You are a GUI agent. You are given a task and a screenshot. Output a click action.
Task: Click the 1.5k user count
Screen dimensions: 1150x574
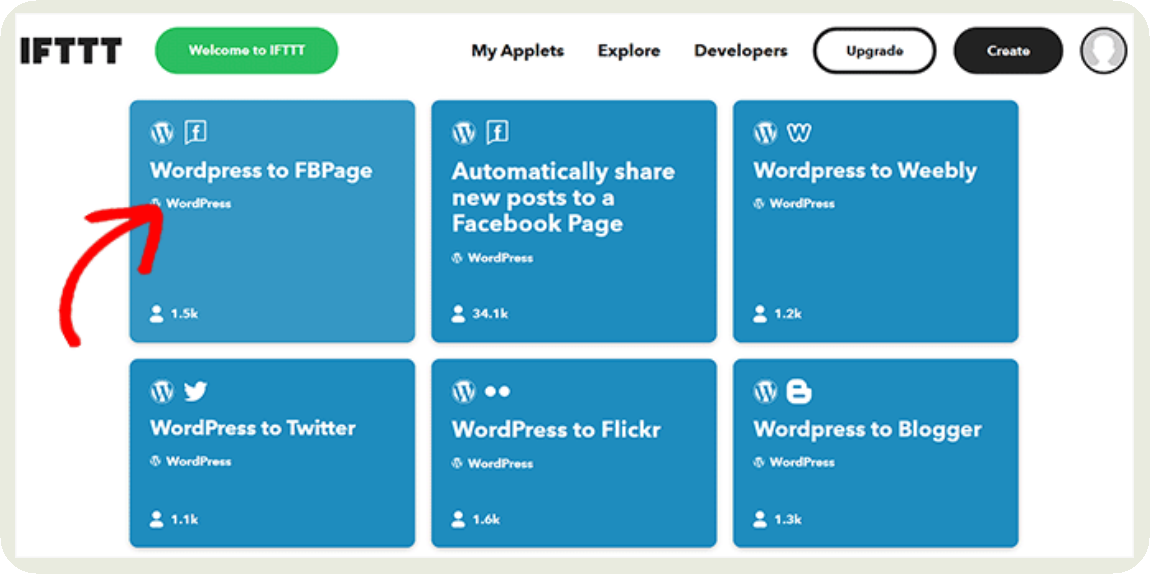(184, 314)
